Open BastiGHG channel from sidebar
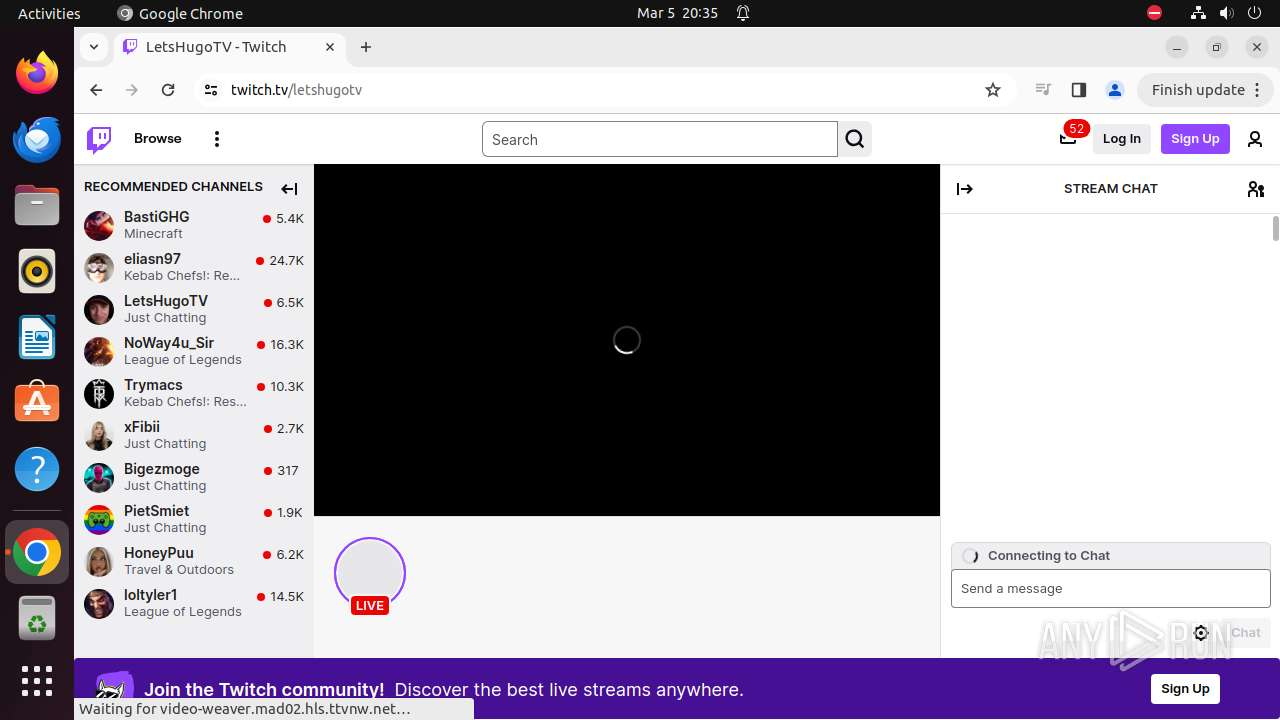 tap(194, 225)
